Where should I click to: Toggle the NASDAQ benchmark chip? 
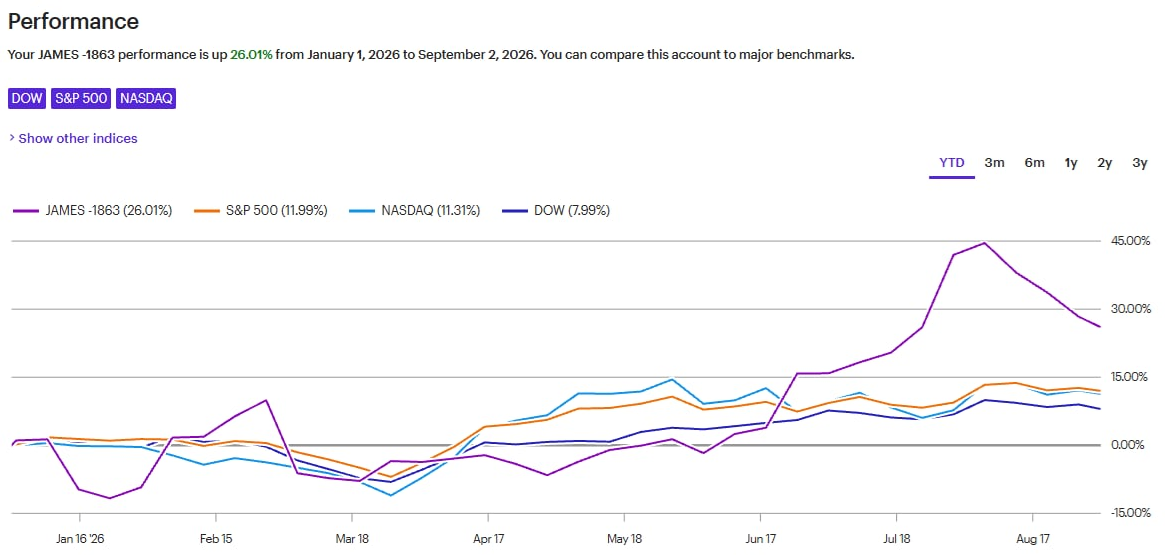point(146,98)
